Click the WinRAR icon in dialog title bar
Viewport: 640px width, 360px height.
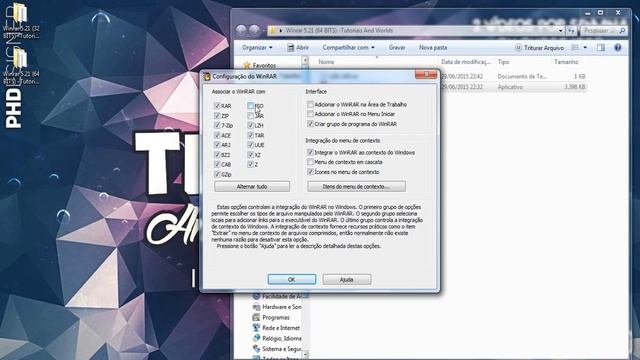tap(207, 76)
